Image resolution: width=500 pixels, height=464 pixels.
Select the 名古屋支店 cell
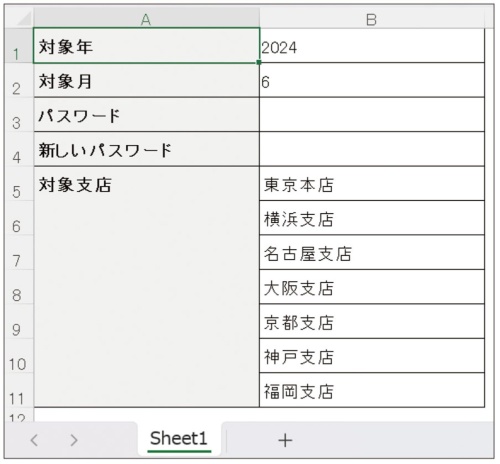(x=372, y=253)
